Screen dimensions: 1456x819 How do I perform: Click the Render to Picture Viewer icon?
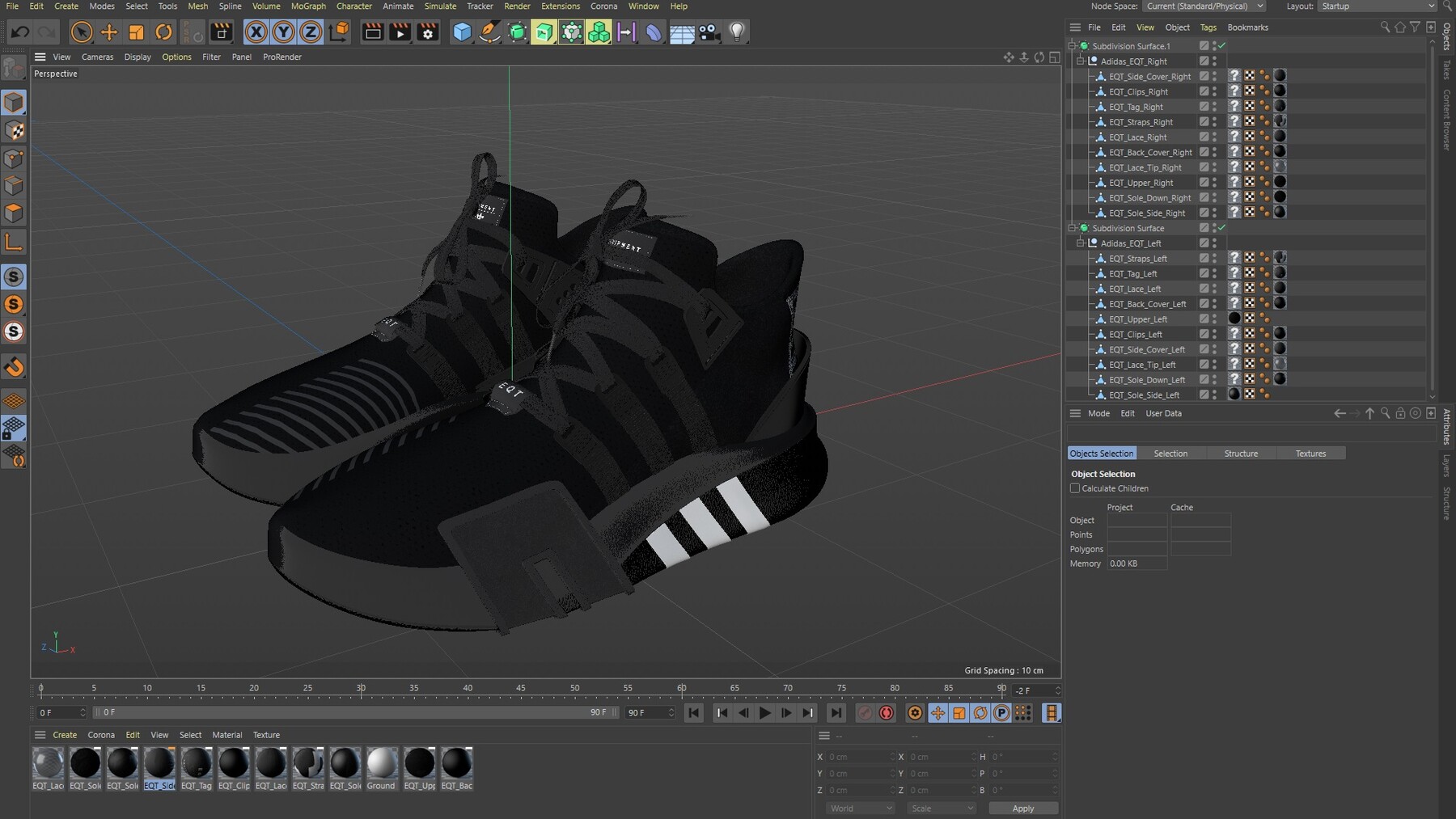point(400,32)
